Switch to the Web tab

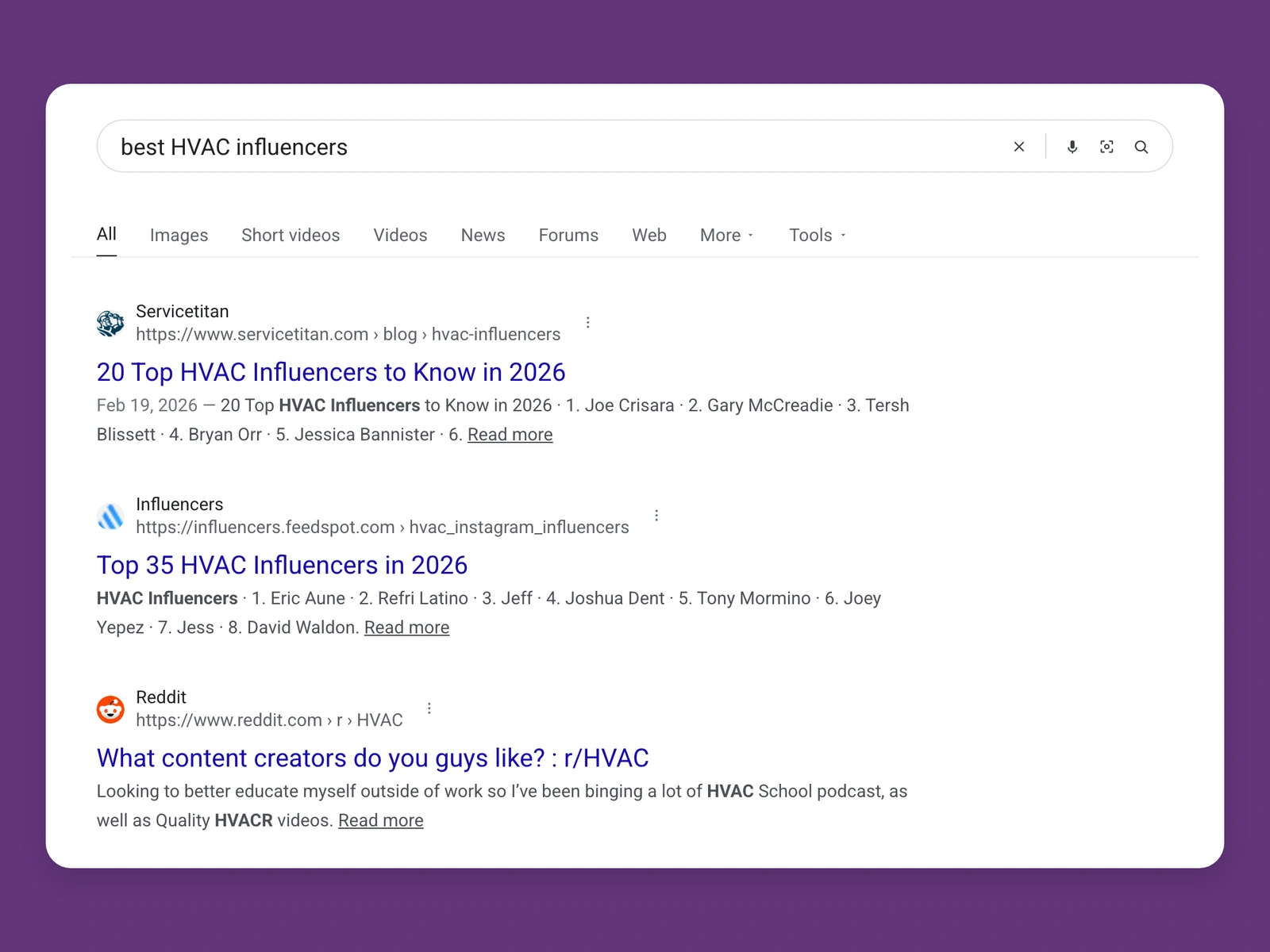point(648,235)
